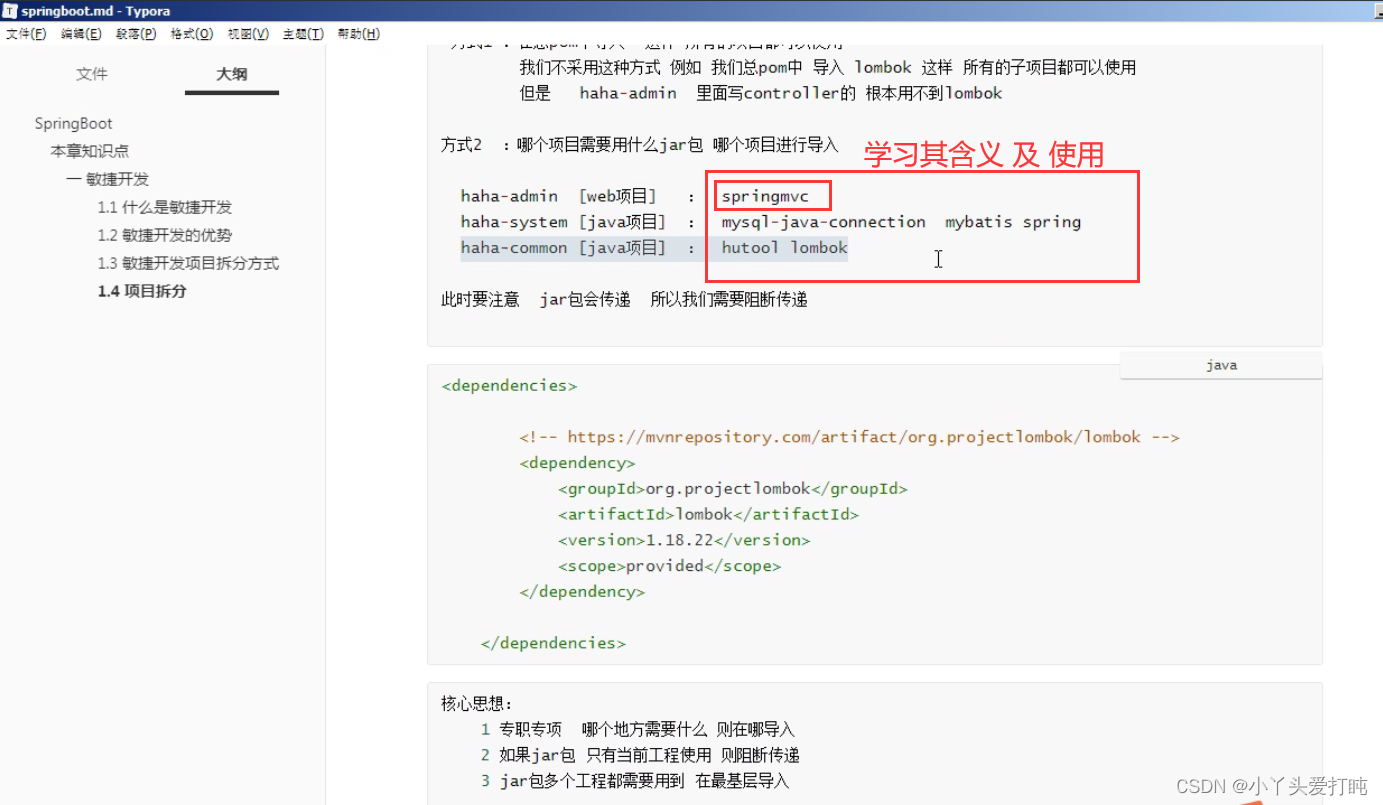Image resolution: width=1383 pixels, height=805 pixels.
Task: Click the java code language field
Action: click(1221, 365)
